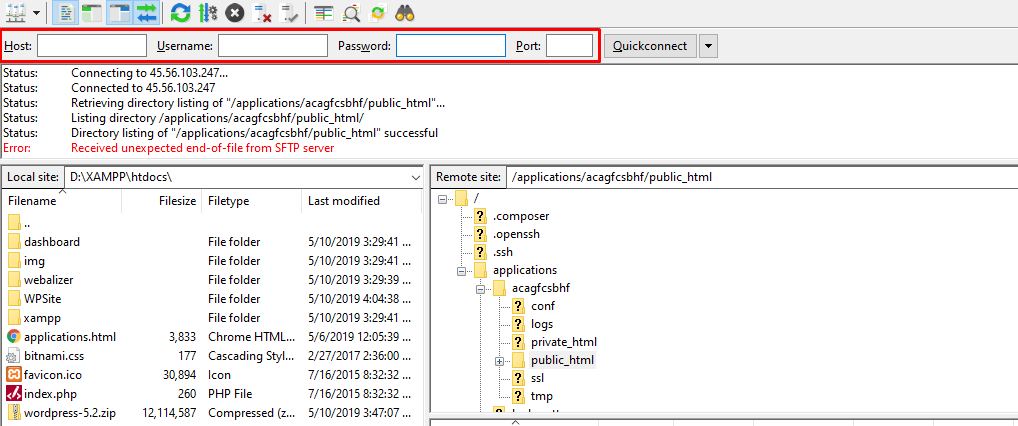Sort local files by the Filesize column
Image resolution: width=1018 pixels, height=426 pixels.
162,201
